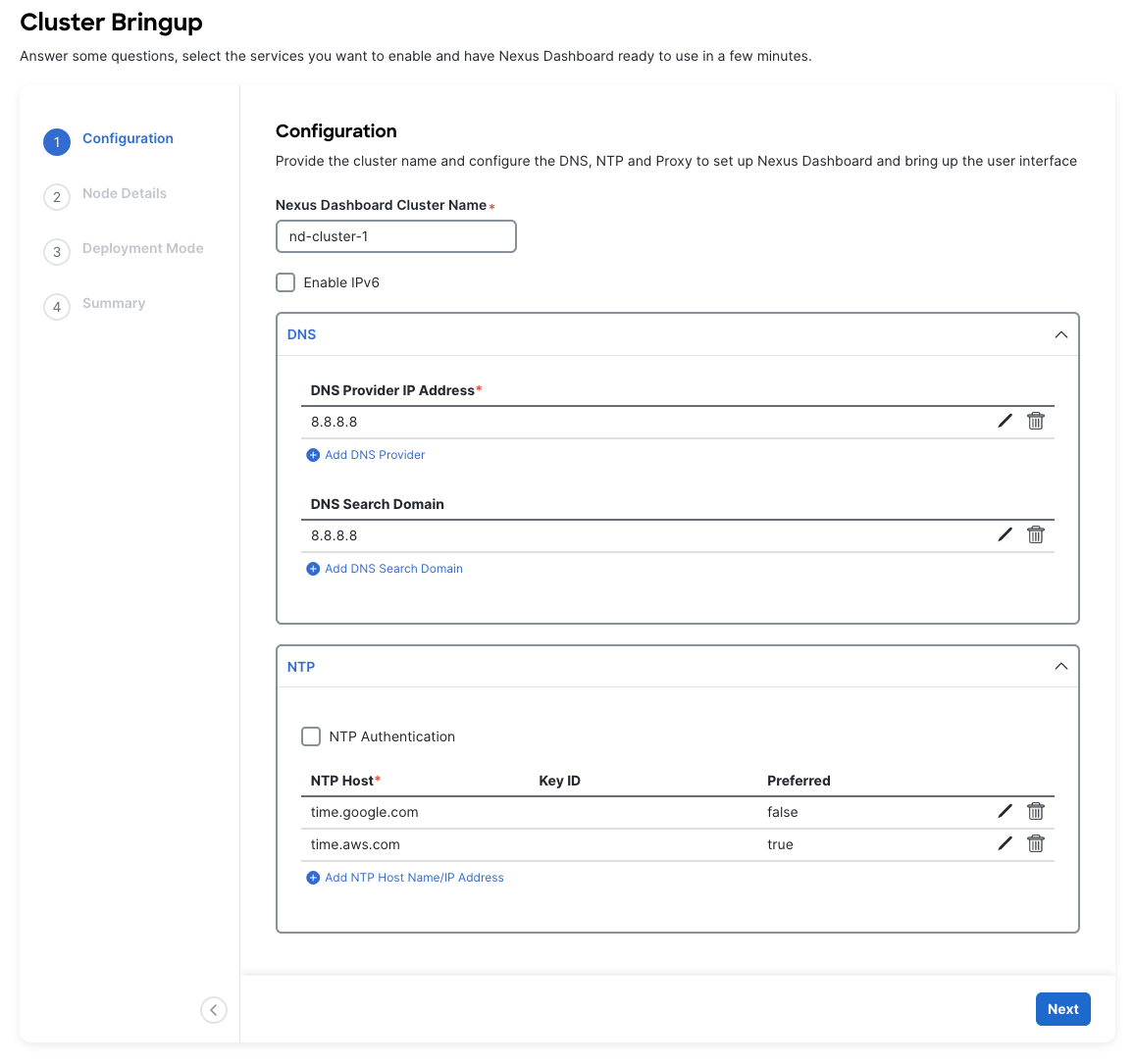
Task: Click the Add DNS Provider link
Action: pos(375,455)
